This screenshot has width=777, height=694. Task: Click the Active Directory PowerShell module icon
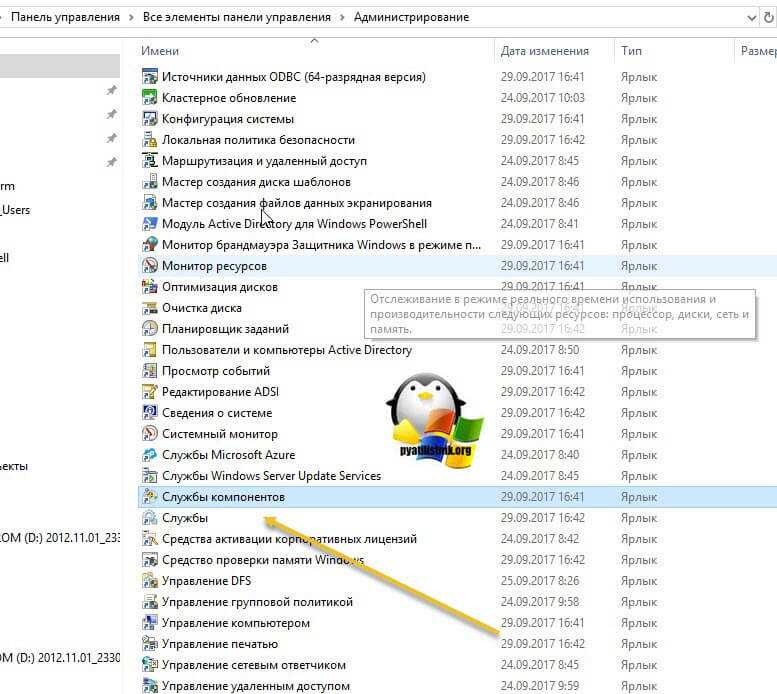pos(150,223)
